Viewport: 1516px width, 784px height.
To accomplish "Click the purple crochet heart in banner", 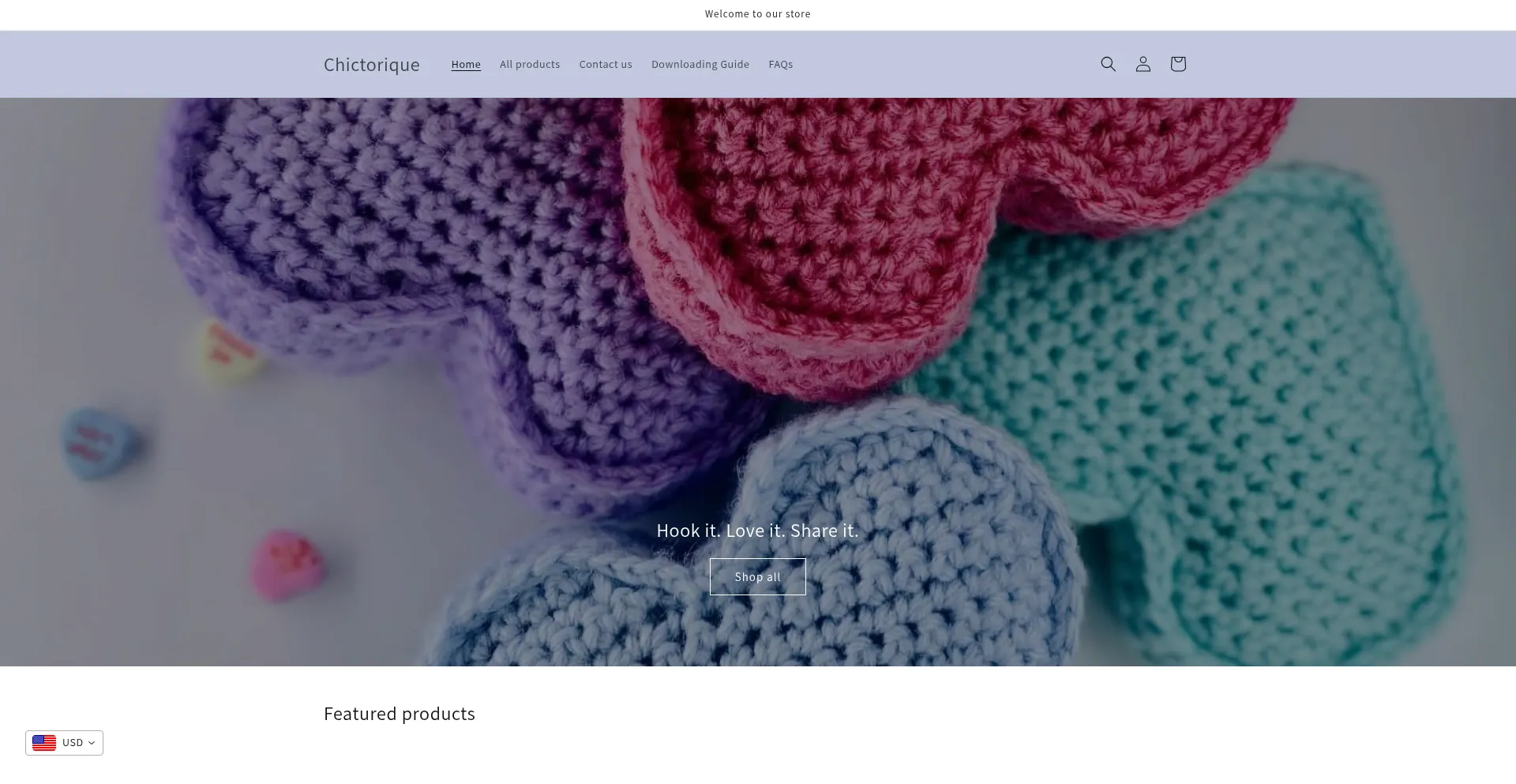I will coord(411,261).
